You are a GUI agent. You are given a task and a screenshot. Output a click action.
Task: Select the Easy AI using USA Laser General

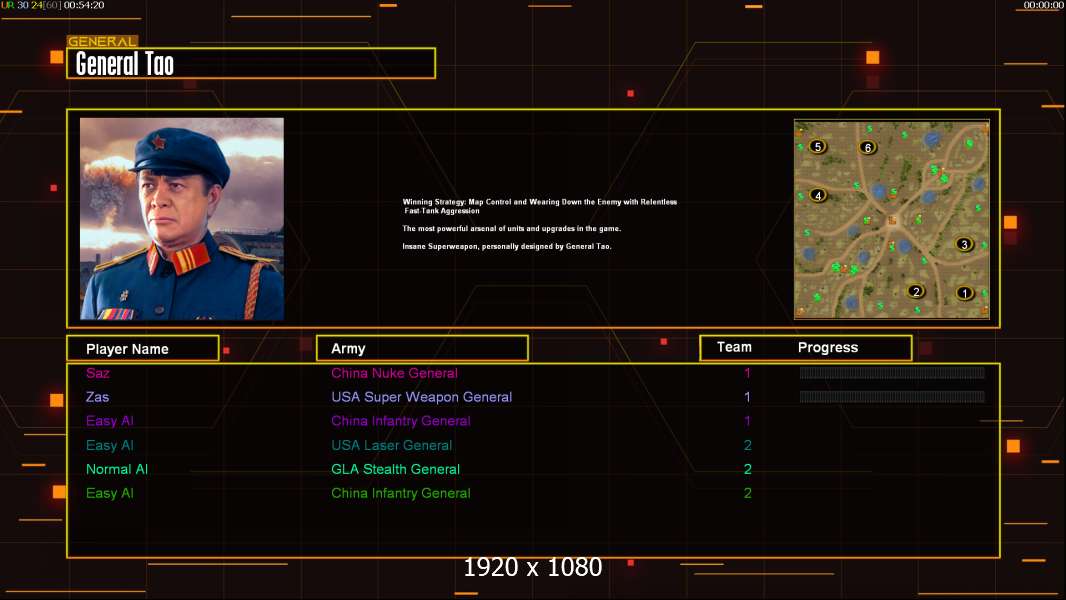pyautogui.click(x=109, y=445)
